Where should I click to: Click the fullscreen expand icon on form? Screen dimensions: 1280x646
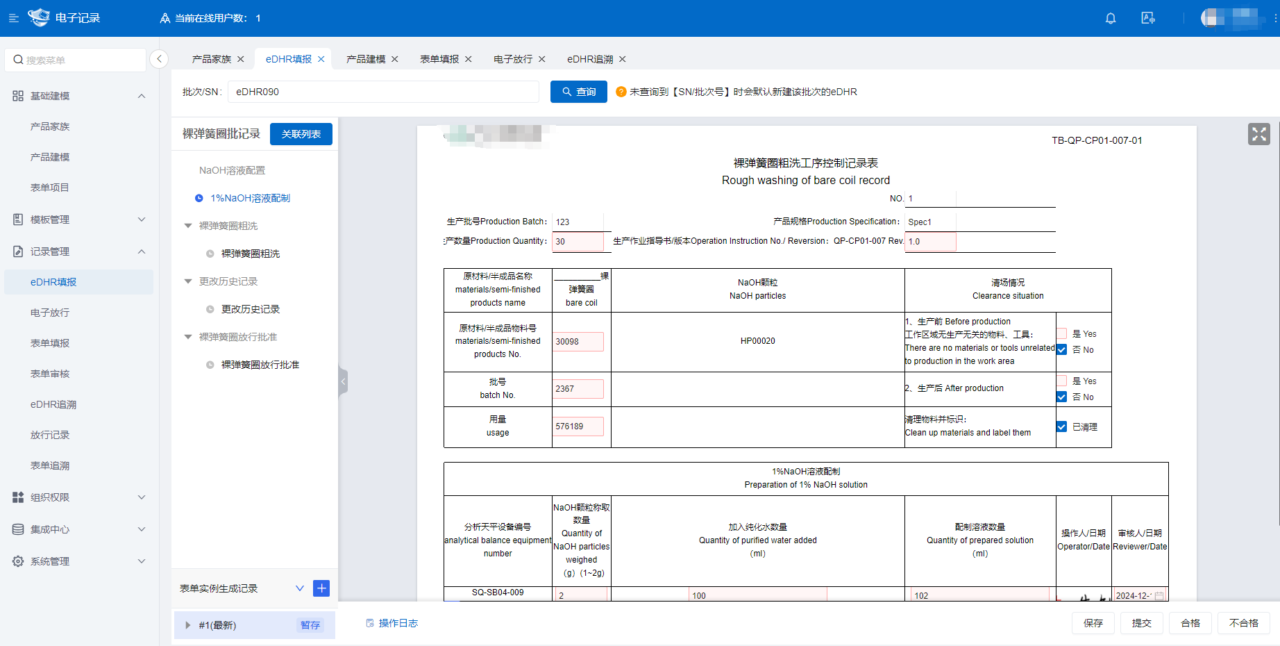point(1259,134)
